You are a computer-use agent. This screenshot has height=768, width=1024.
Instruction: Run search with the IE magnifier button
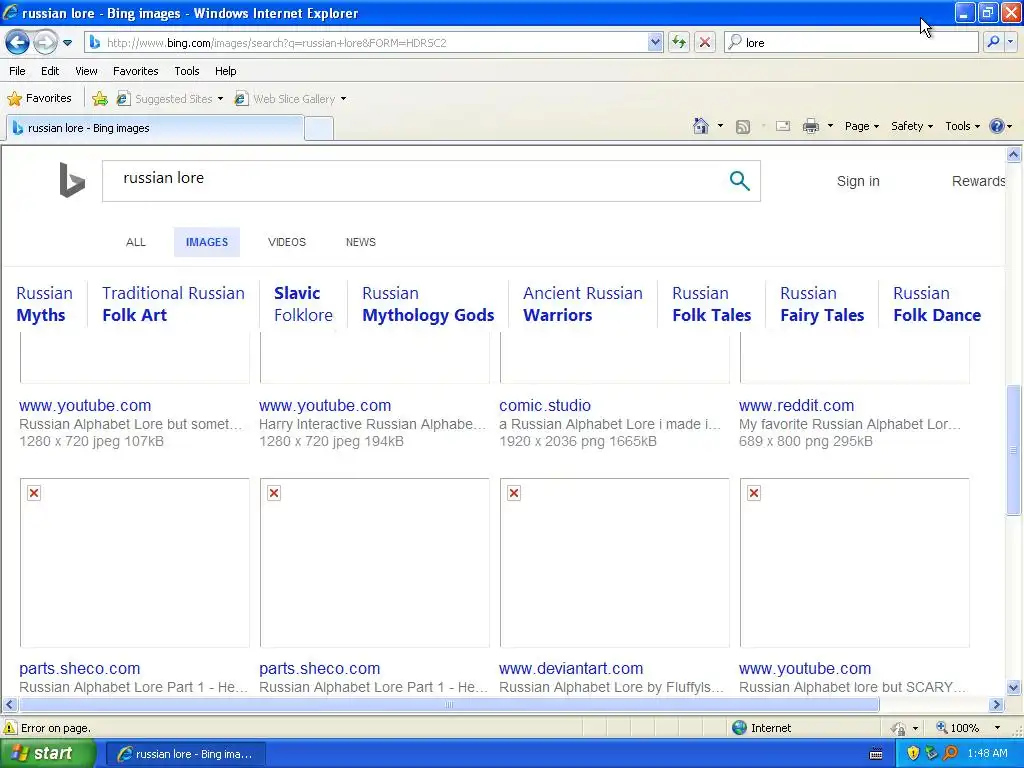pos(993,42)
